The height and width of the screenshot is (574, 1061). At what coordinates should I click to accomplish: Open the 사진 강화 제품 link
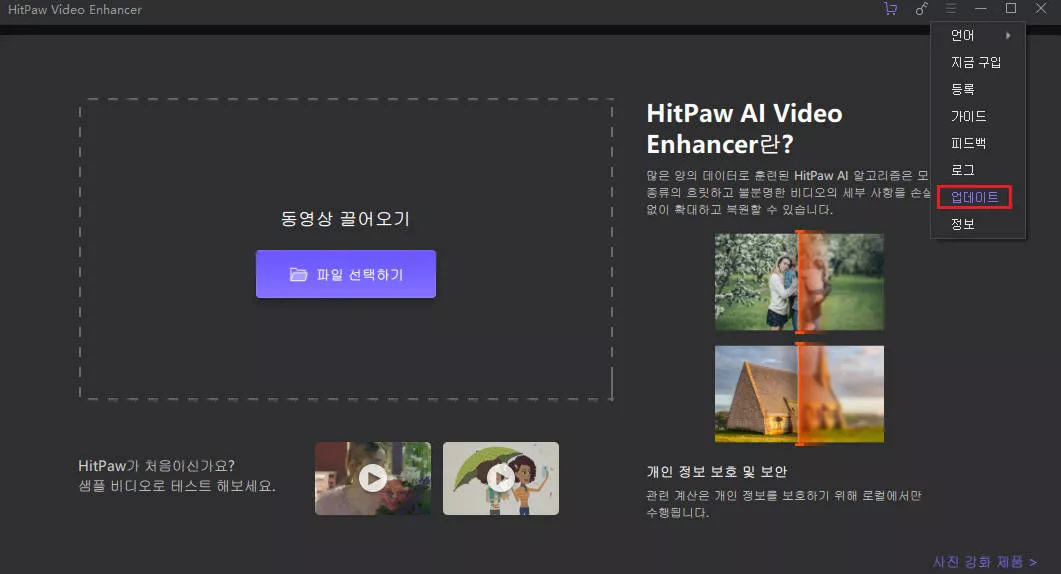985,562
